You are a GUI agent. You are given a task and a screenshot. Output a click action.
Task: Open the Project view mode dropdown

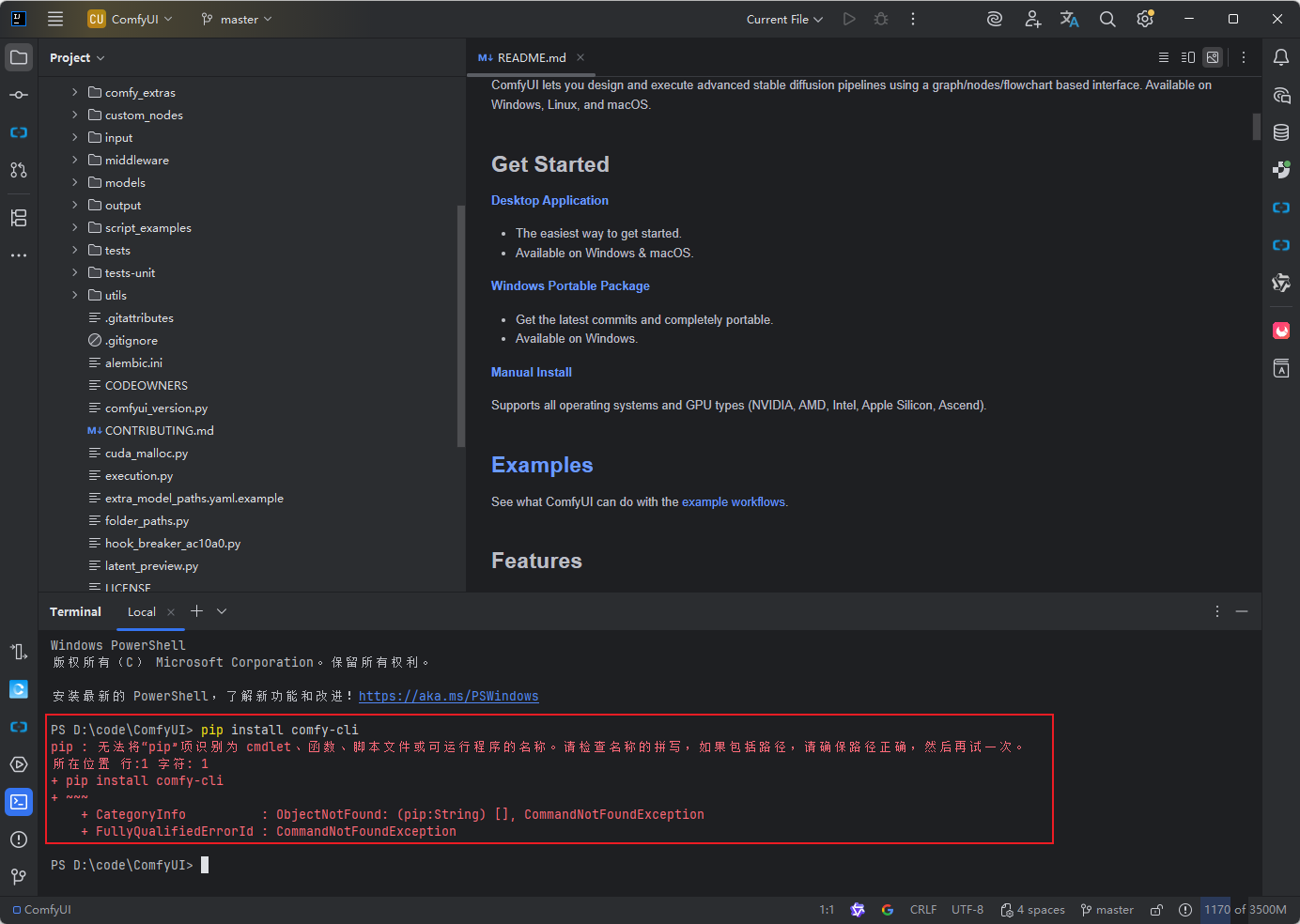[x=77, y=57]
